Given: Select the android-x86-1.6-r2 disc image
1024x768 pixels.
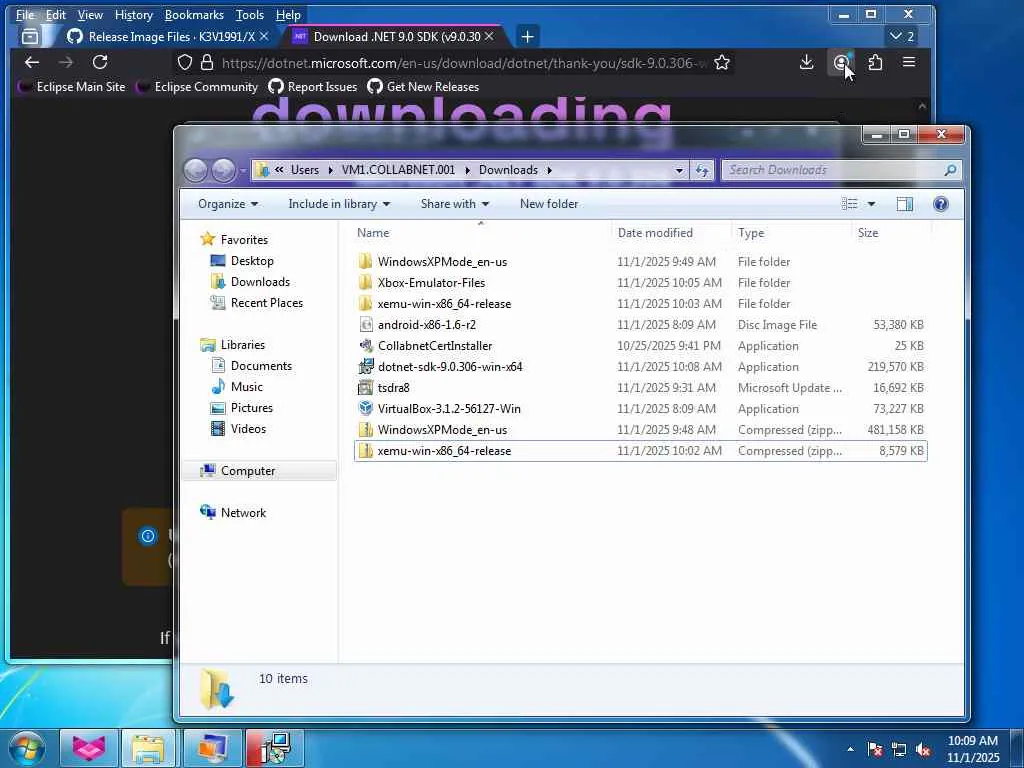Looking at the screenshot, I should point(640,325).
